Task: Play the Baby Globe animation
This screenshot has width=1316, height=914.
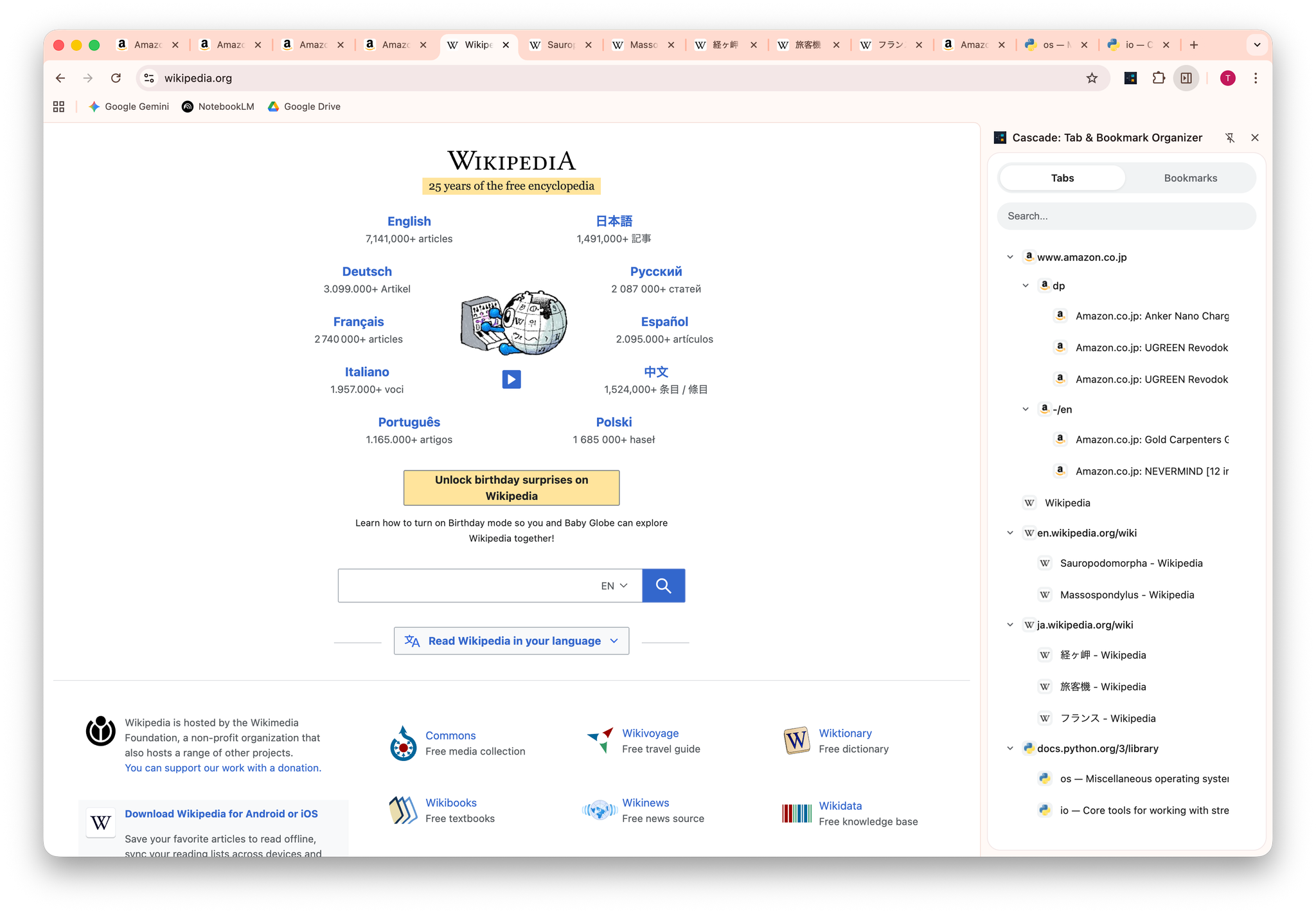Action: tap(511, 379)
